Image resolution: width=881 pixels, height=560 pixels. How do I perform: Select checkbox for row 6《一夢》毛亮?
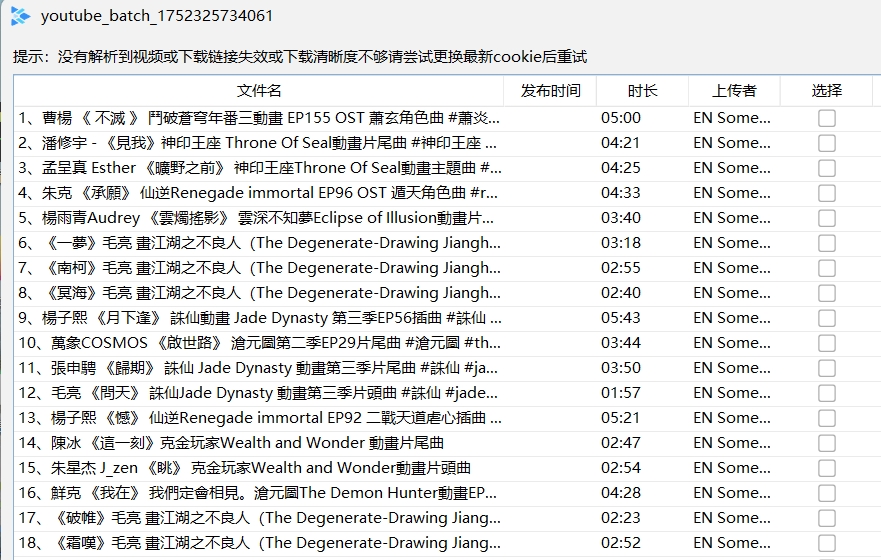click(826, 243)
